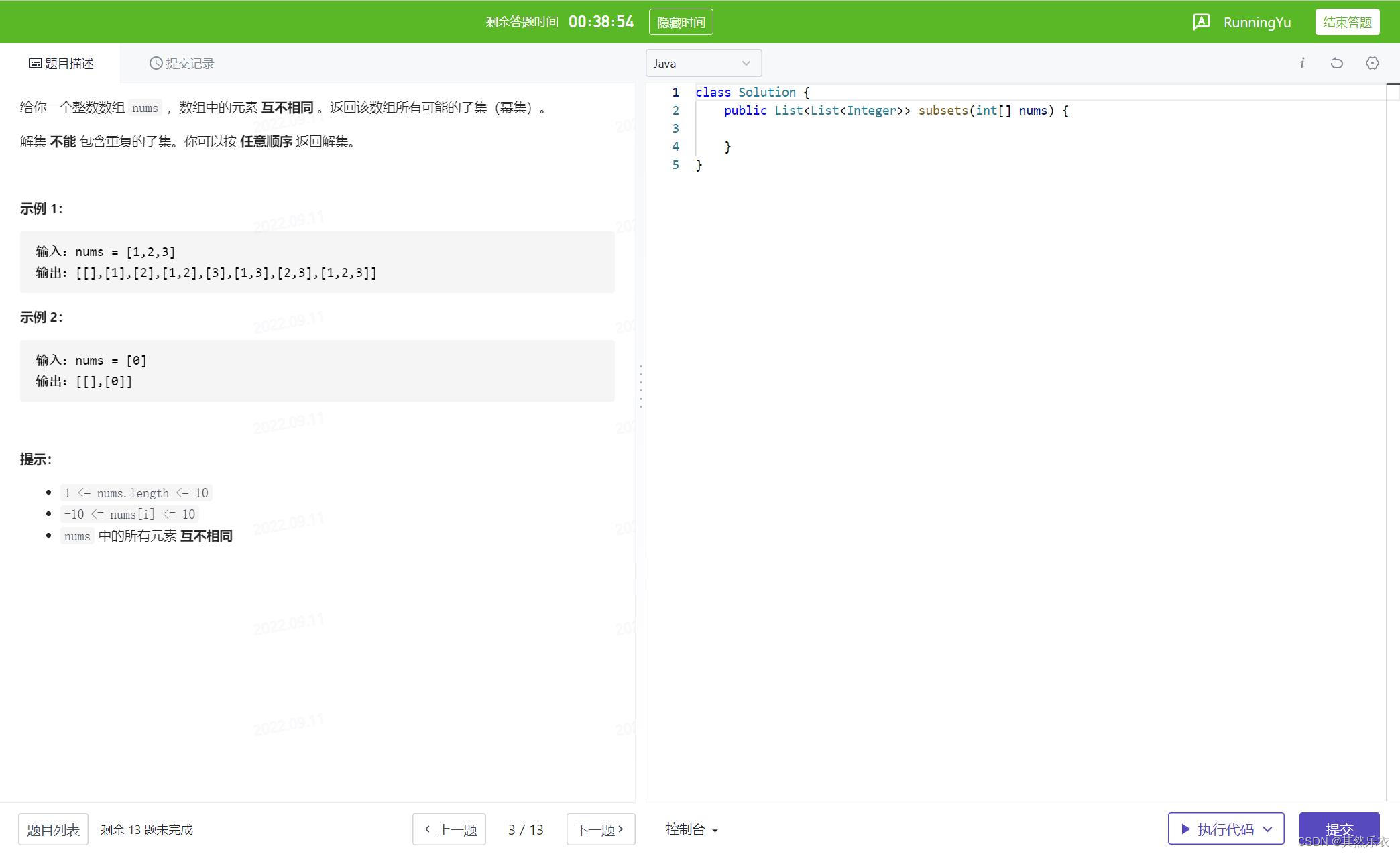Select the problem description tab
The image size is (1400, 854).
[x=61, y=63]
